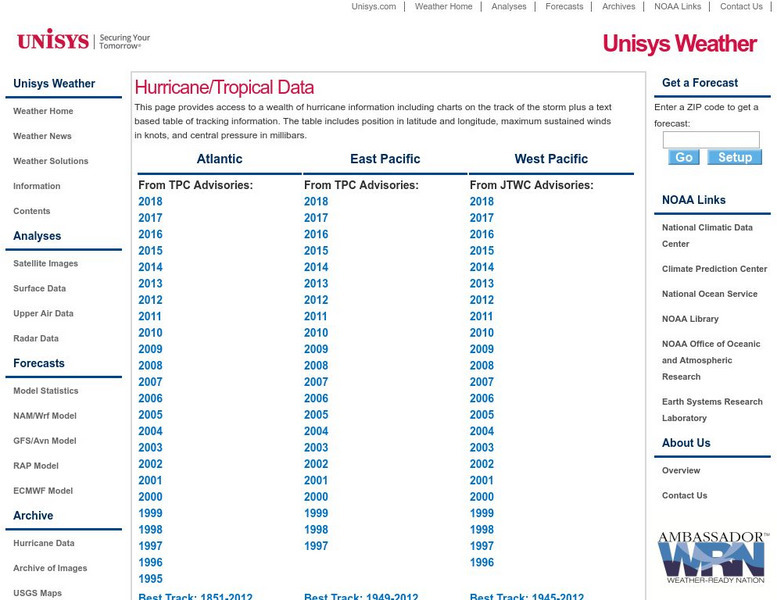Open NAM/Wrf Model sidebar link
Image resolution: width=777 pixels, height=600 pixels.
(45, 416)
